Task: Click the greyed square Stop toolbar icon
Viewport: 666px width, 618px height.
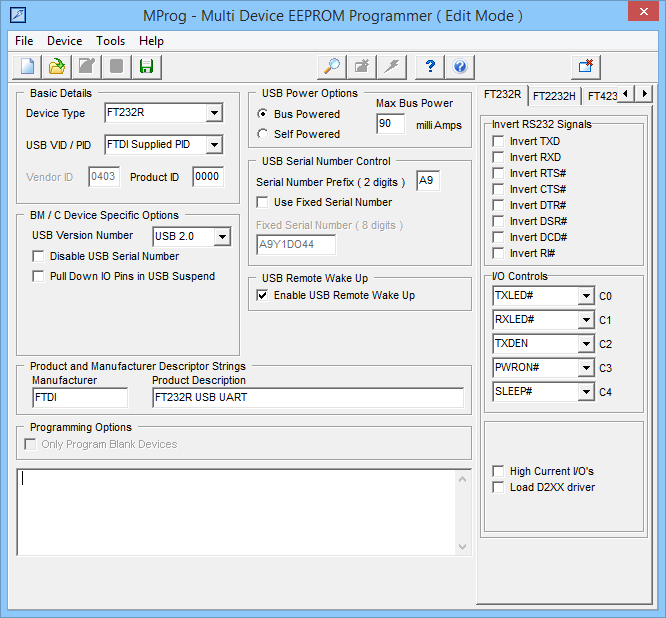Action: pyautogui.click(x=116, y=67)
